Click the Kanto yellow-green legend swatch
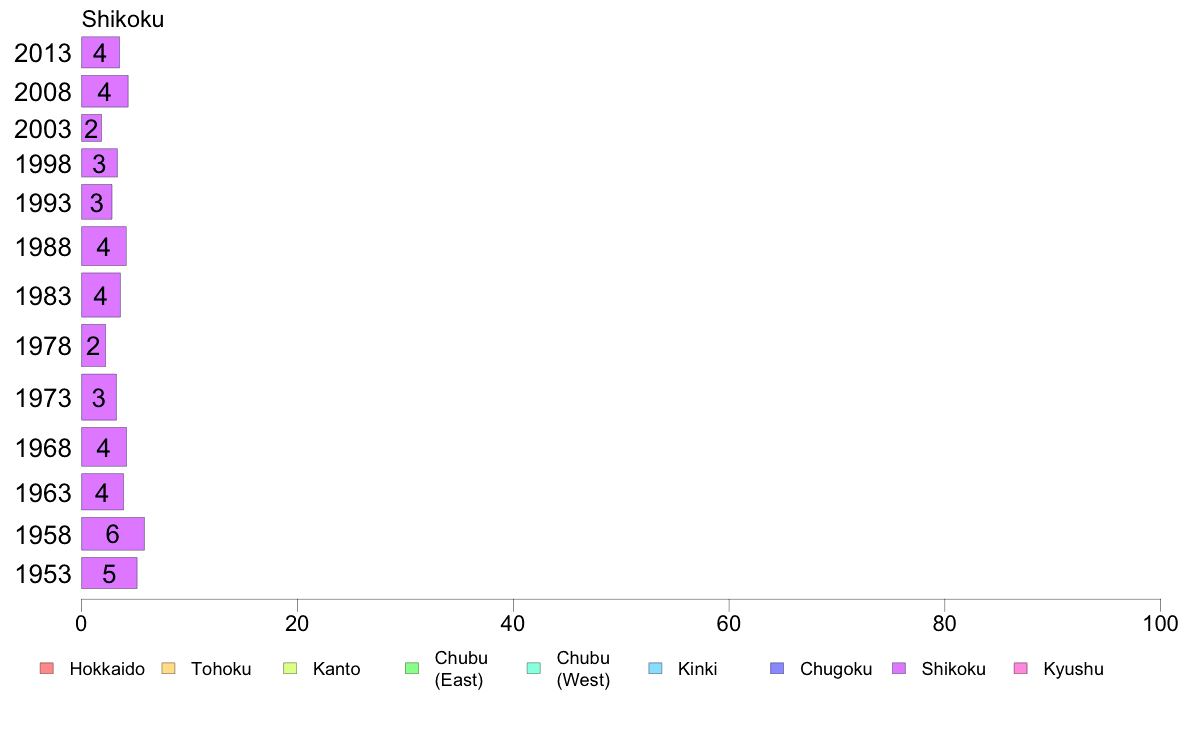 pyautogui.click(x=290, y=669)
